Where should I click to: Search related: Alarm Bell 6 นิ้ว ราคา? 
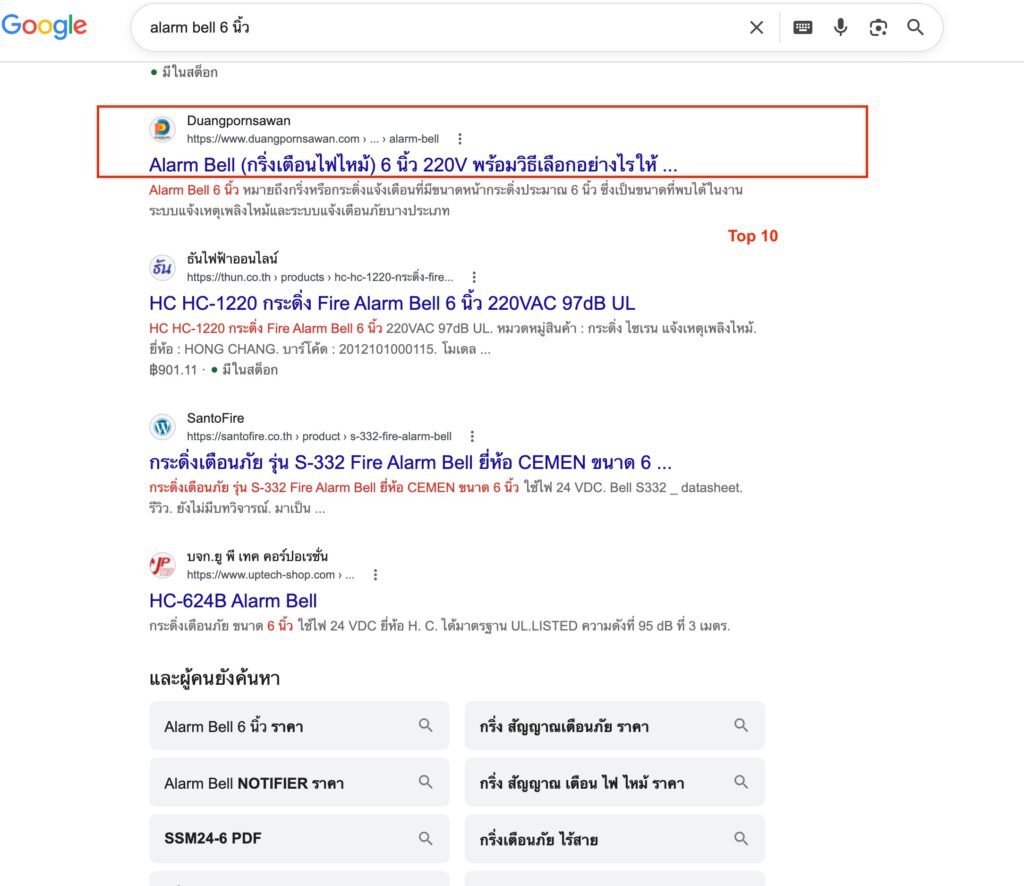click(299, 725)
